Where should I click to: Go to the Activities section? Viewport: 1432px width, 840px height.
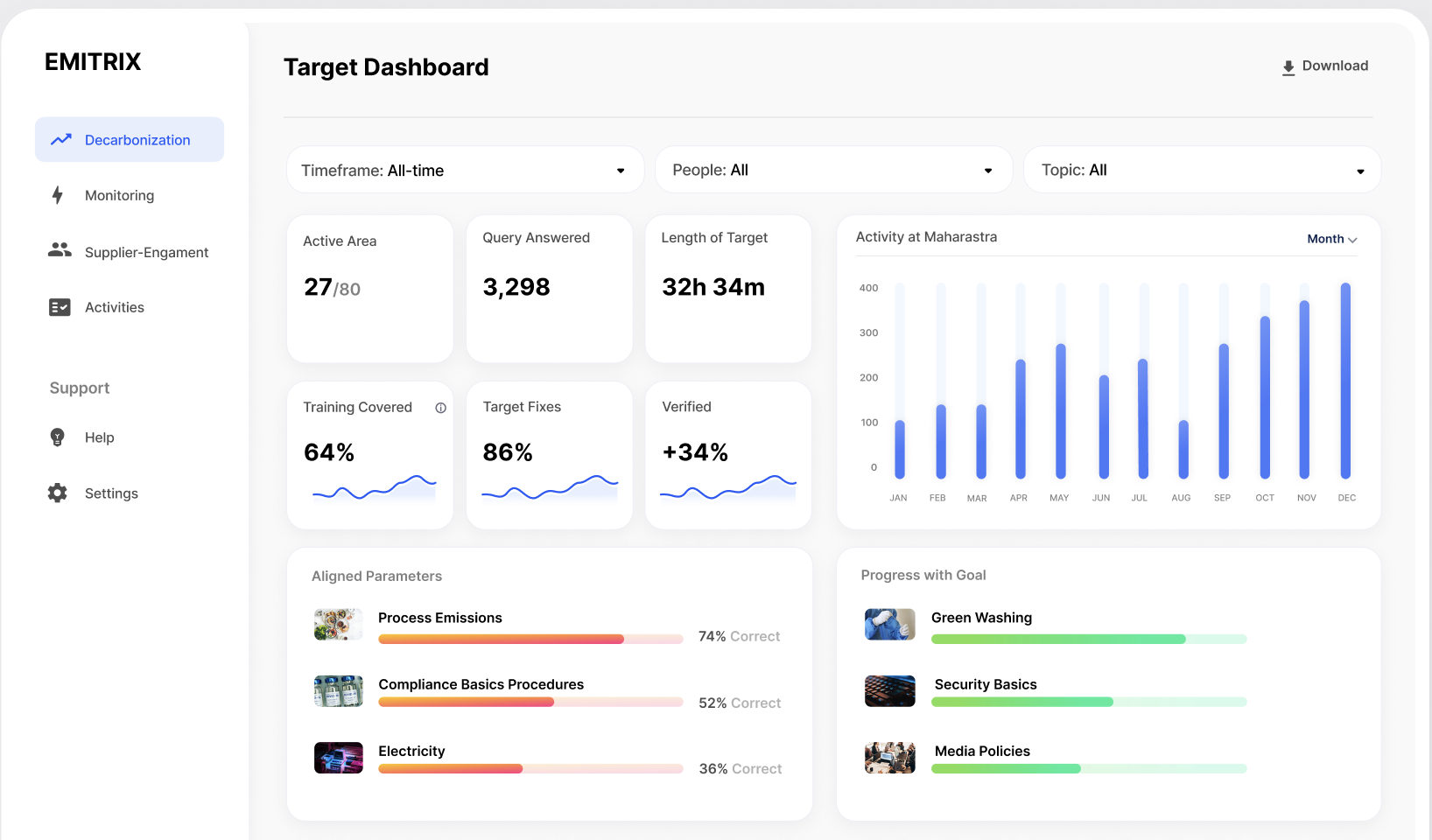click(114, 307)
